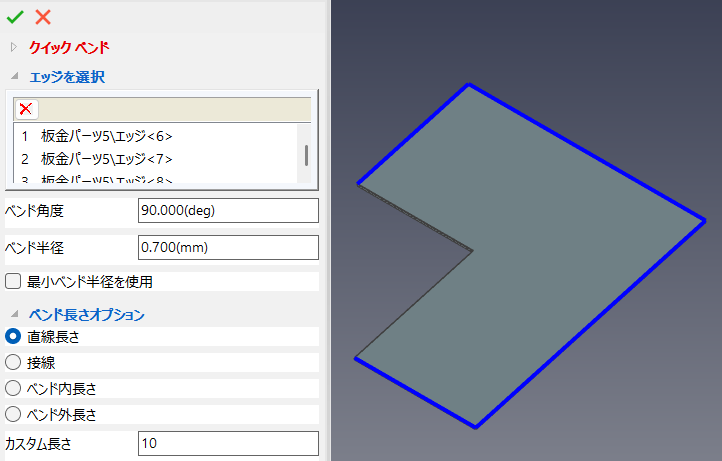Viewport: 722px width, 461px height.
Task: Cancel the operation with the red X
Action: [43, 16]
